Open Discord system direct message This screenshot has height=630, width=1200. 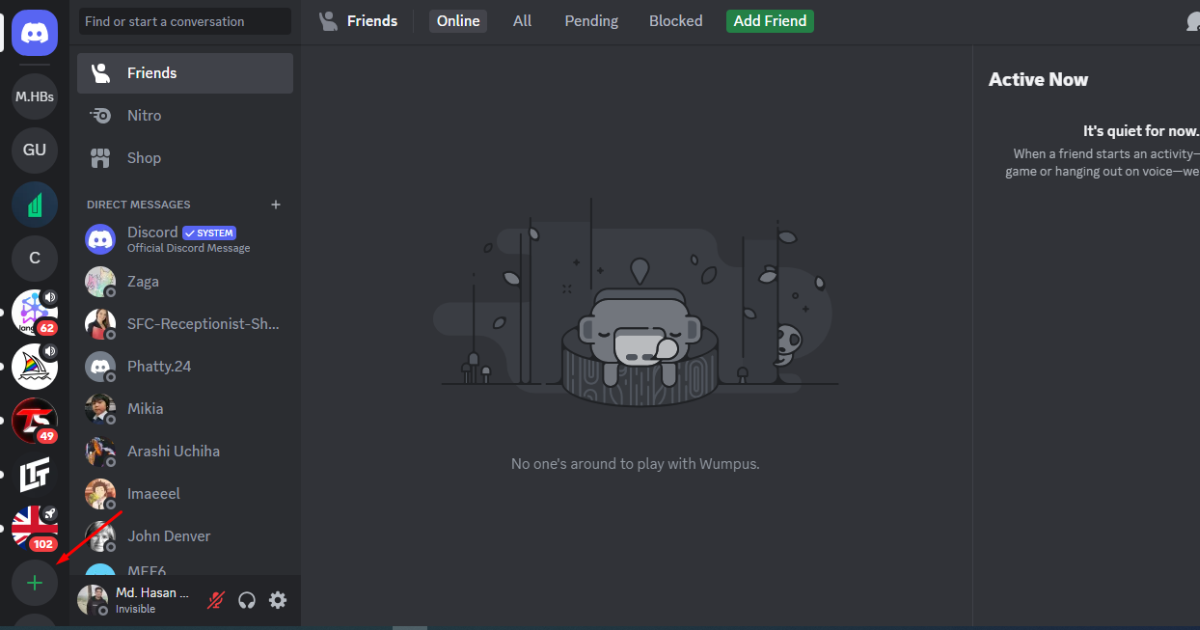pos(185,239)
